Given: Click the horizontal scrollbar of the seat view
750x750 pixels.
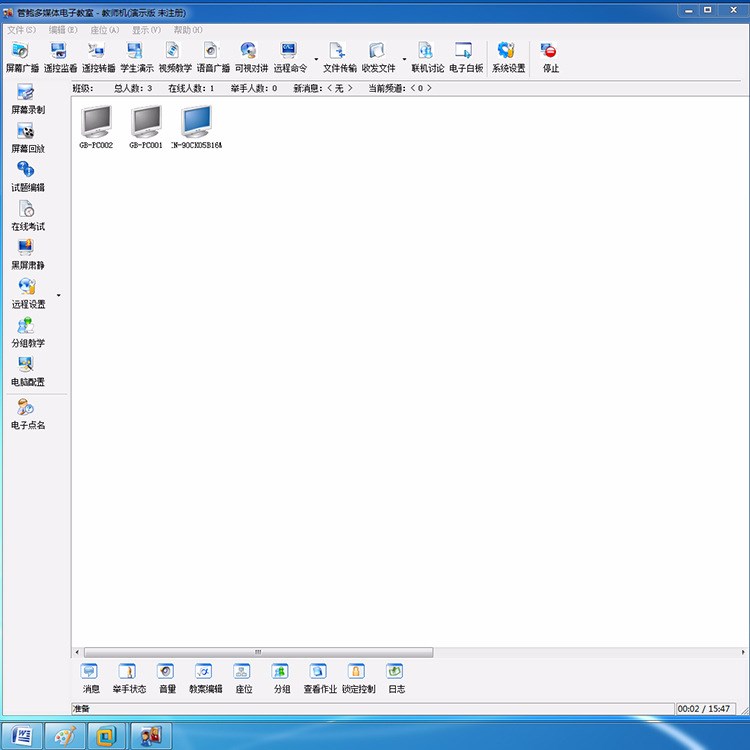Looking at the screenshot, I should pos(260,652).
